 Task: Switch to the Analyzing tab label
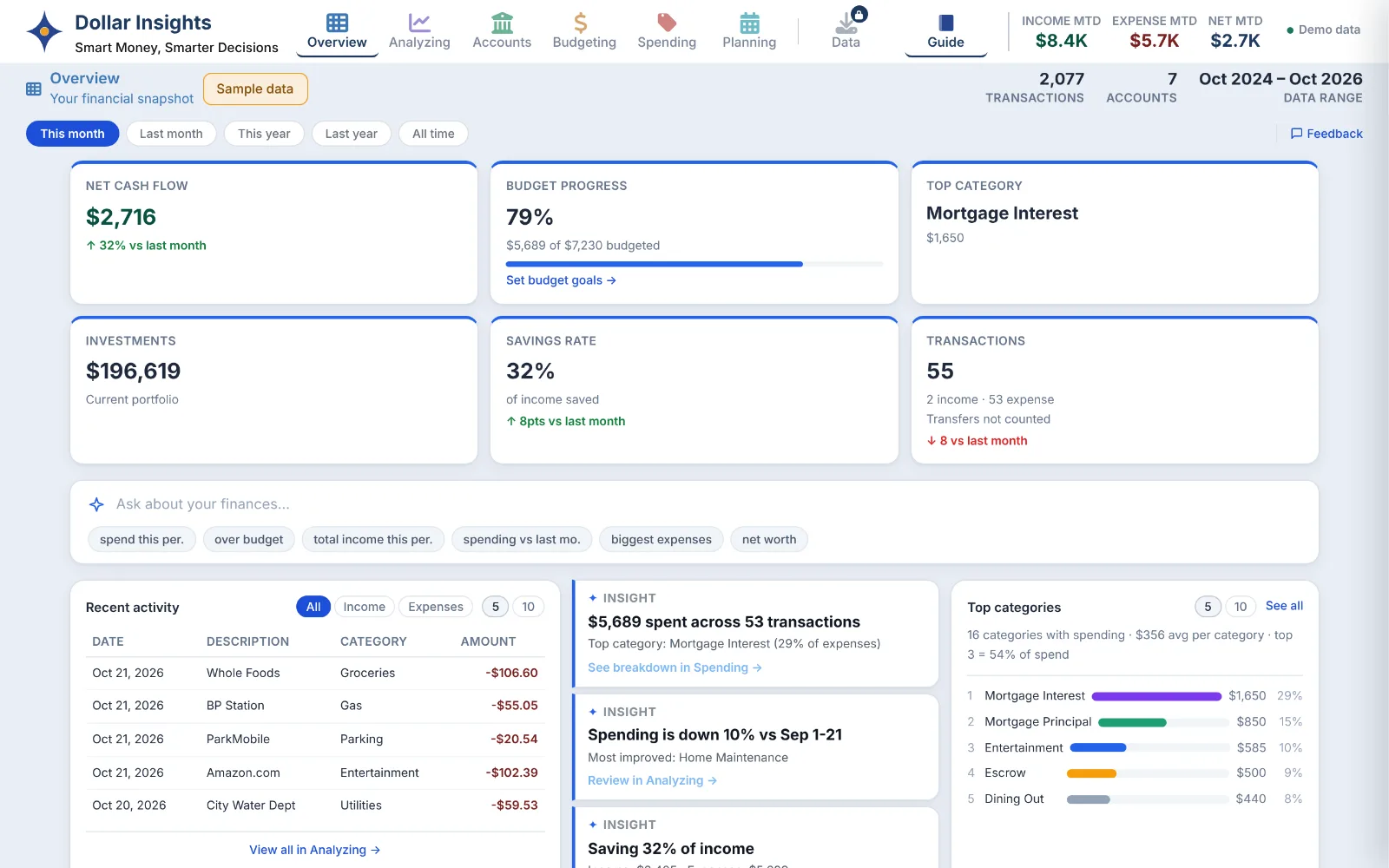point(419,43)
